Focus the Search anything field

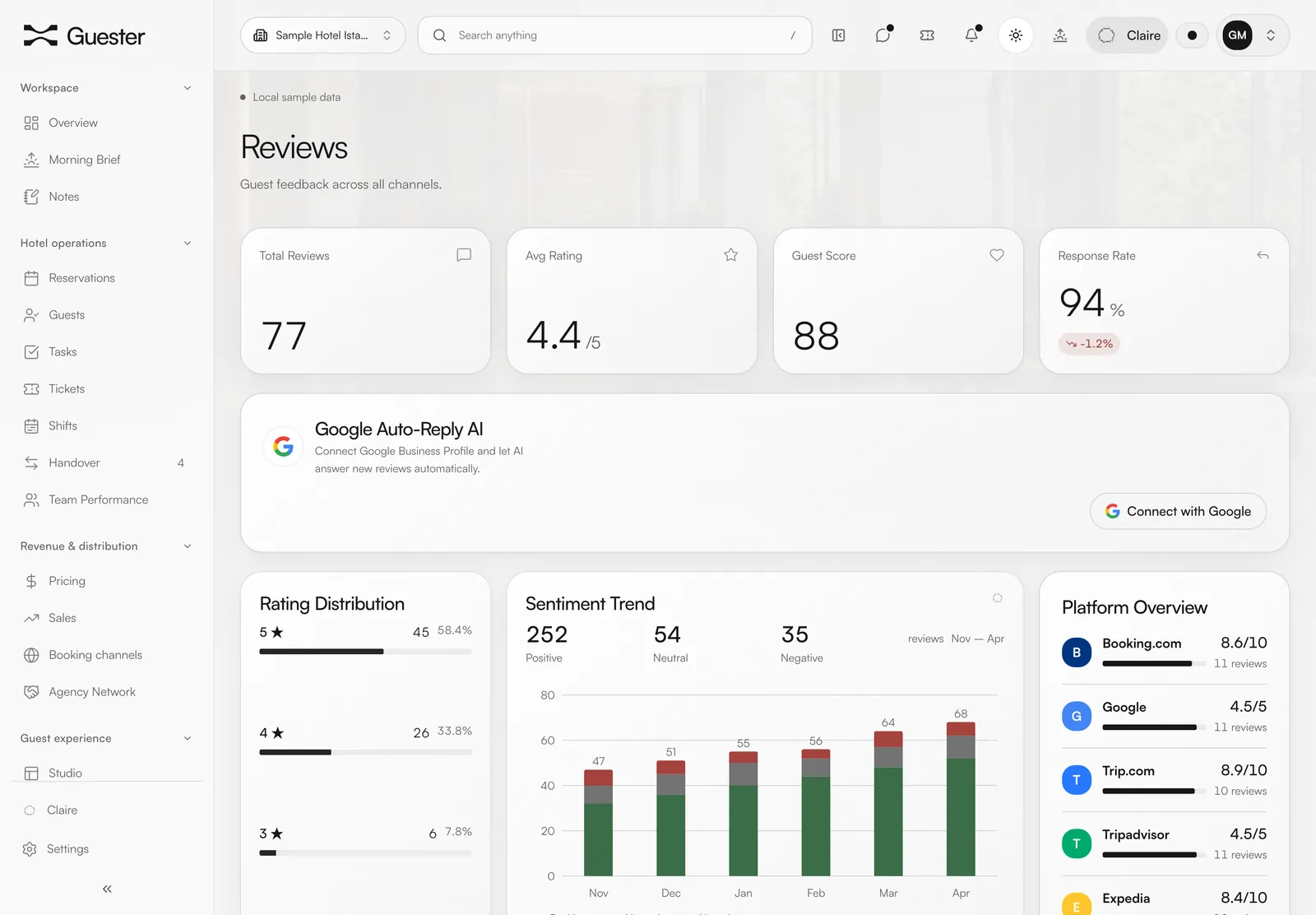(x=615, y=35)
